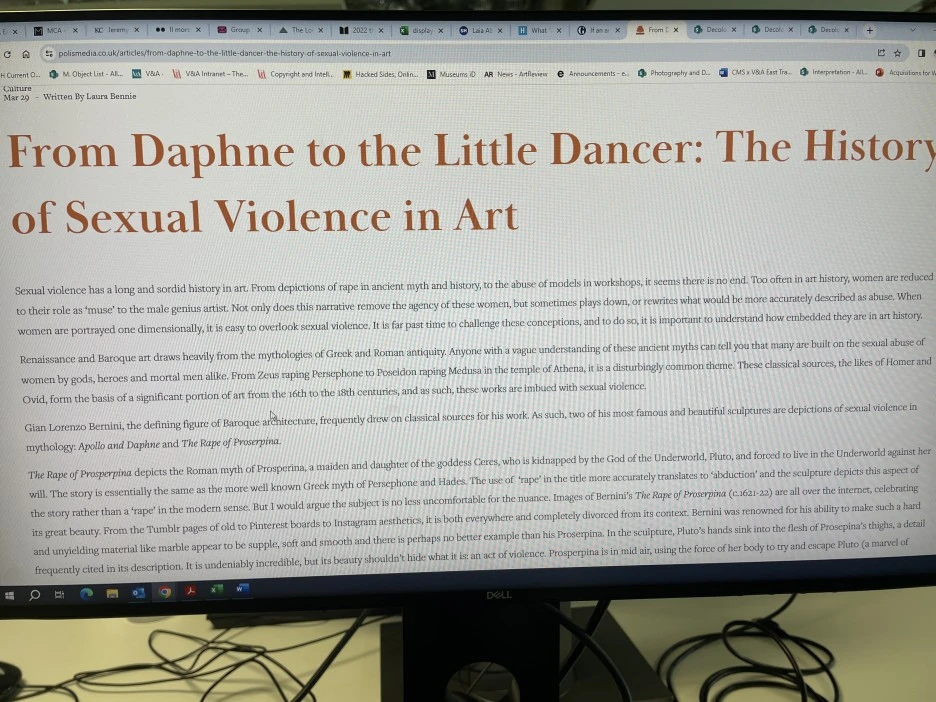Open the Copyright and Intell bookmark
The width and height of the screenshot is (936, 702).
pyautogui.click(x=295, y=75)
